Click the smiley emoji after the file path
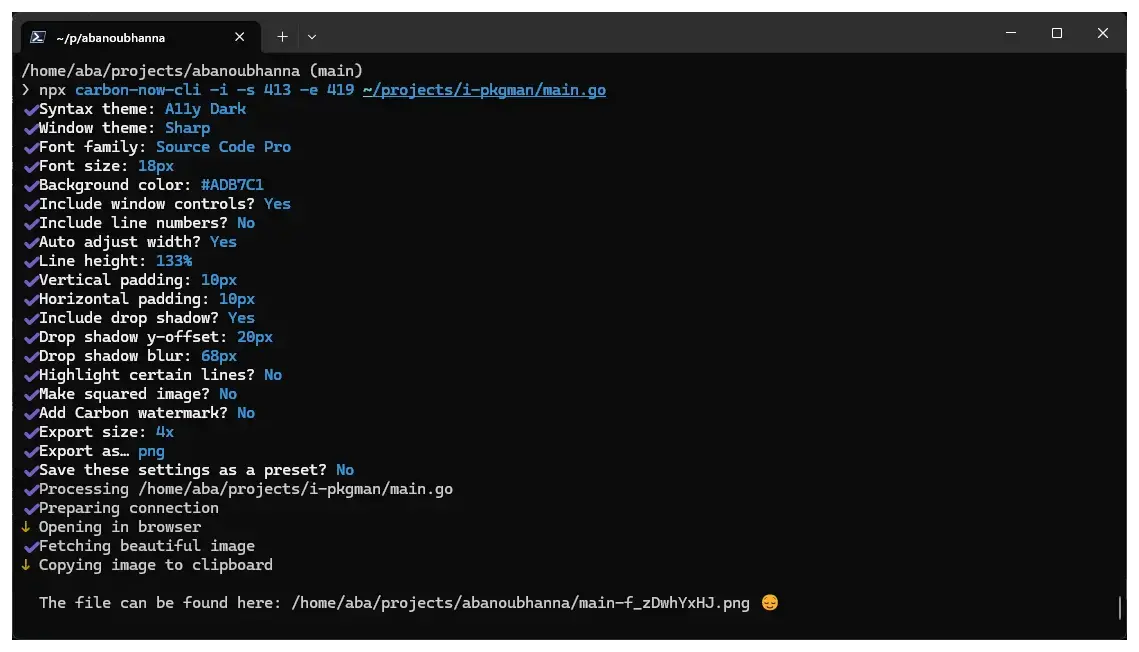 click(x=769, y=602)
